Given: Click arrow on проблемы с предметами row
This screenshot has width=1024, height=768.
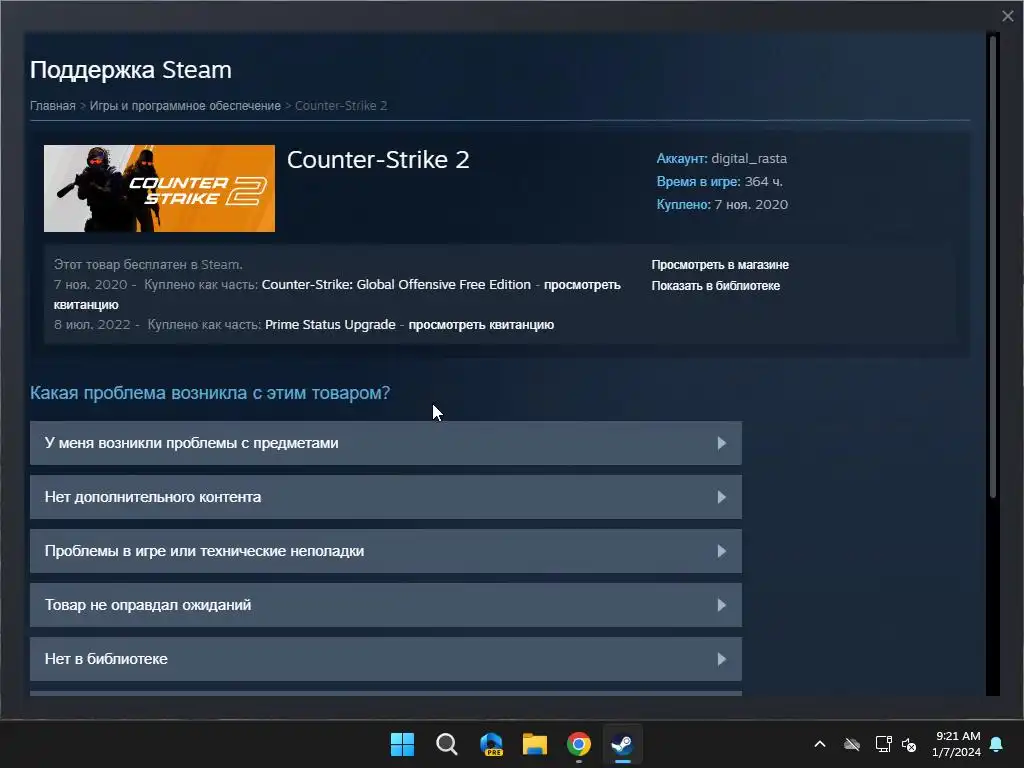Looking at the screenshot, I should click(x=722, y=443).
